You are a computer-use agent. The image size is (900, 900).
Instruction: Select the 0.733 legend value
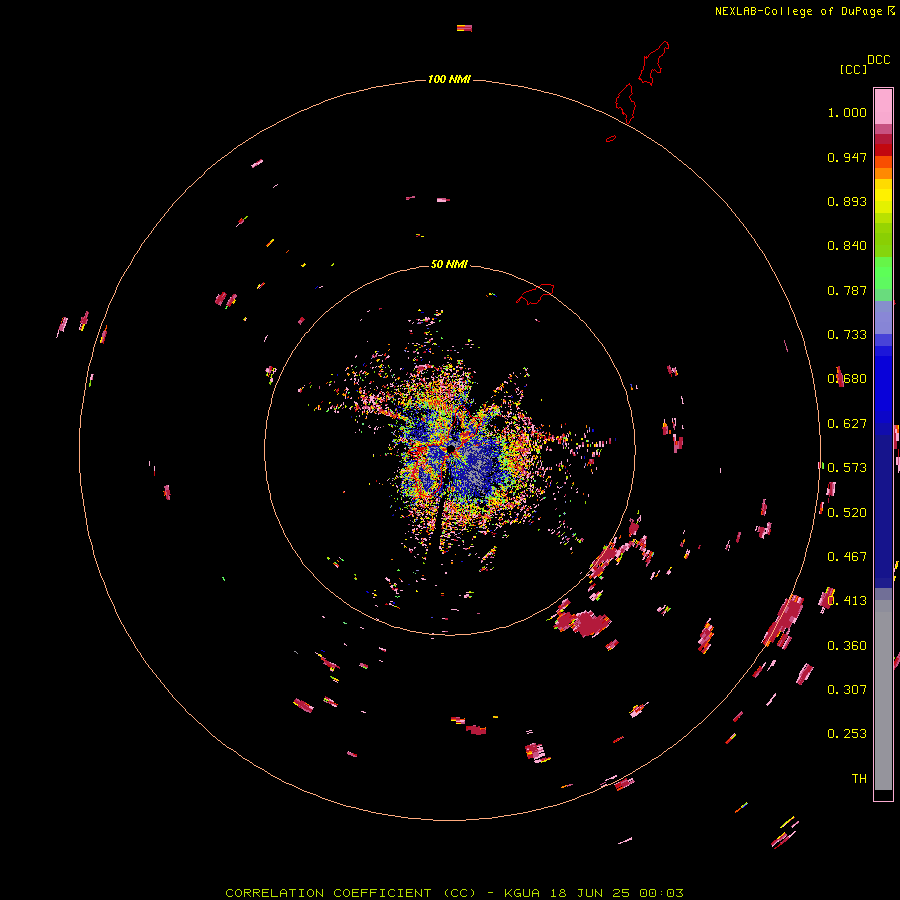coord(847,335)
